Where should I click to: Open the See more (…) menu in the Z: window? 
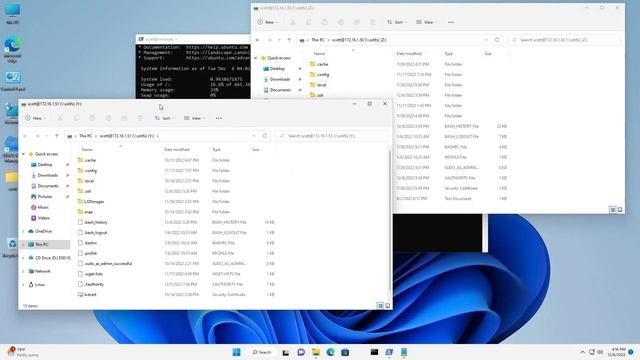click(451, 22)
